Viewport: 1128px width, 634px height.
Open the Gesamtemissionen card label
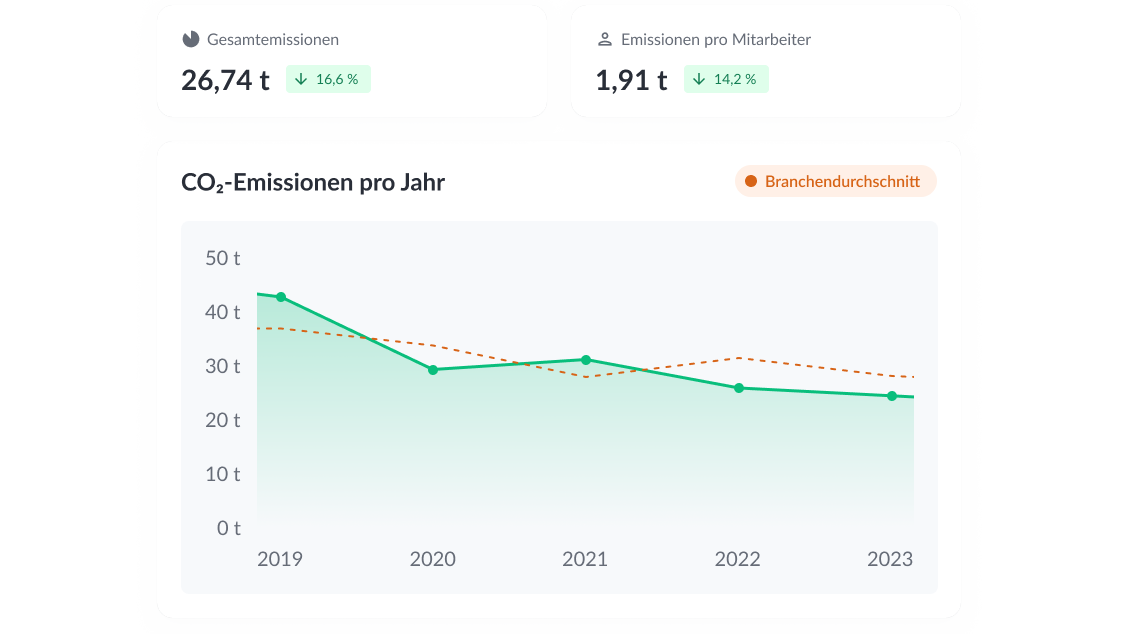273,40
